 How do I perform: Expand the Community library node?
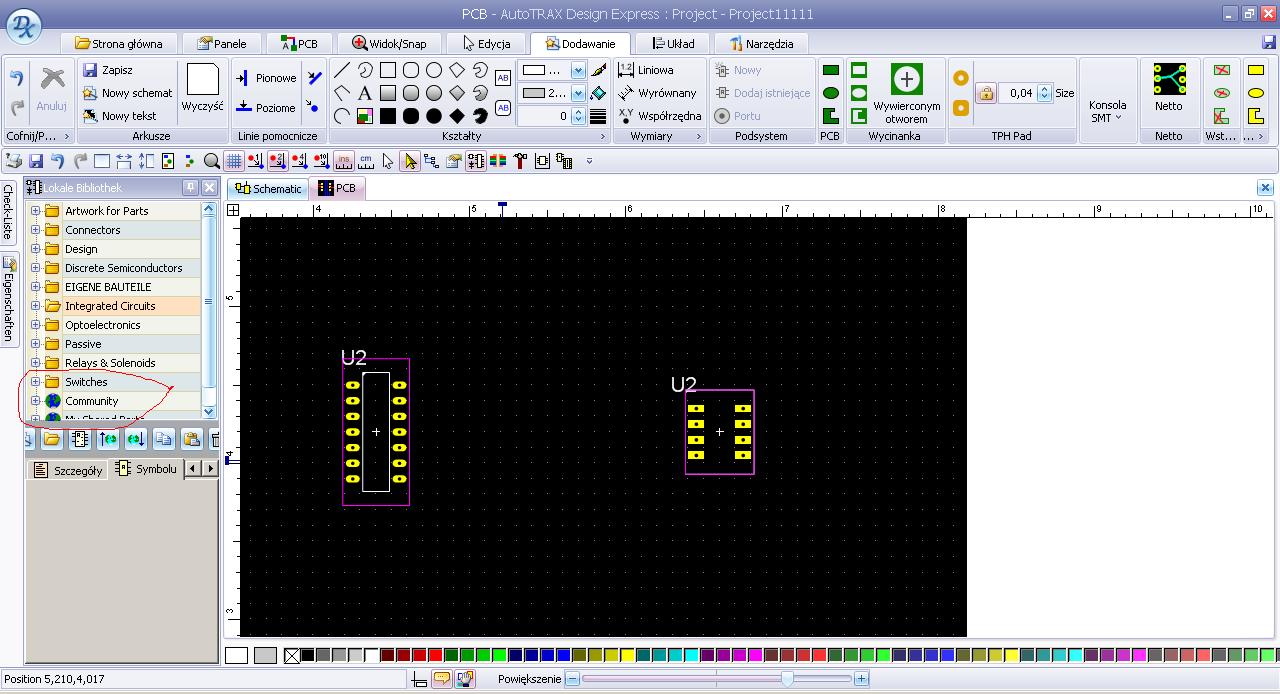click(35, 401)
